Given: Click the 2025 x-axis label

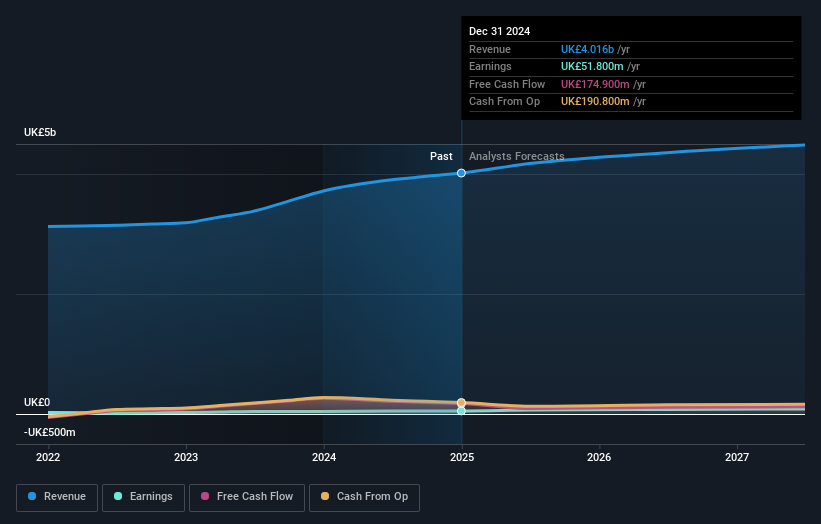Looking at the screenshot, I should pos(462,458).
